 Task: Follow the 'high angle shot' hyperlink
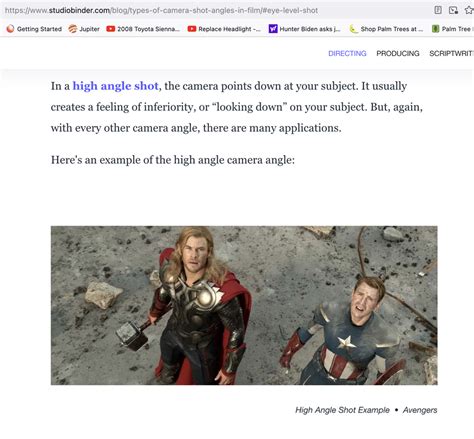[115, 86]
